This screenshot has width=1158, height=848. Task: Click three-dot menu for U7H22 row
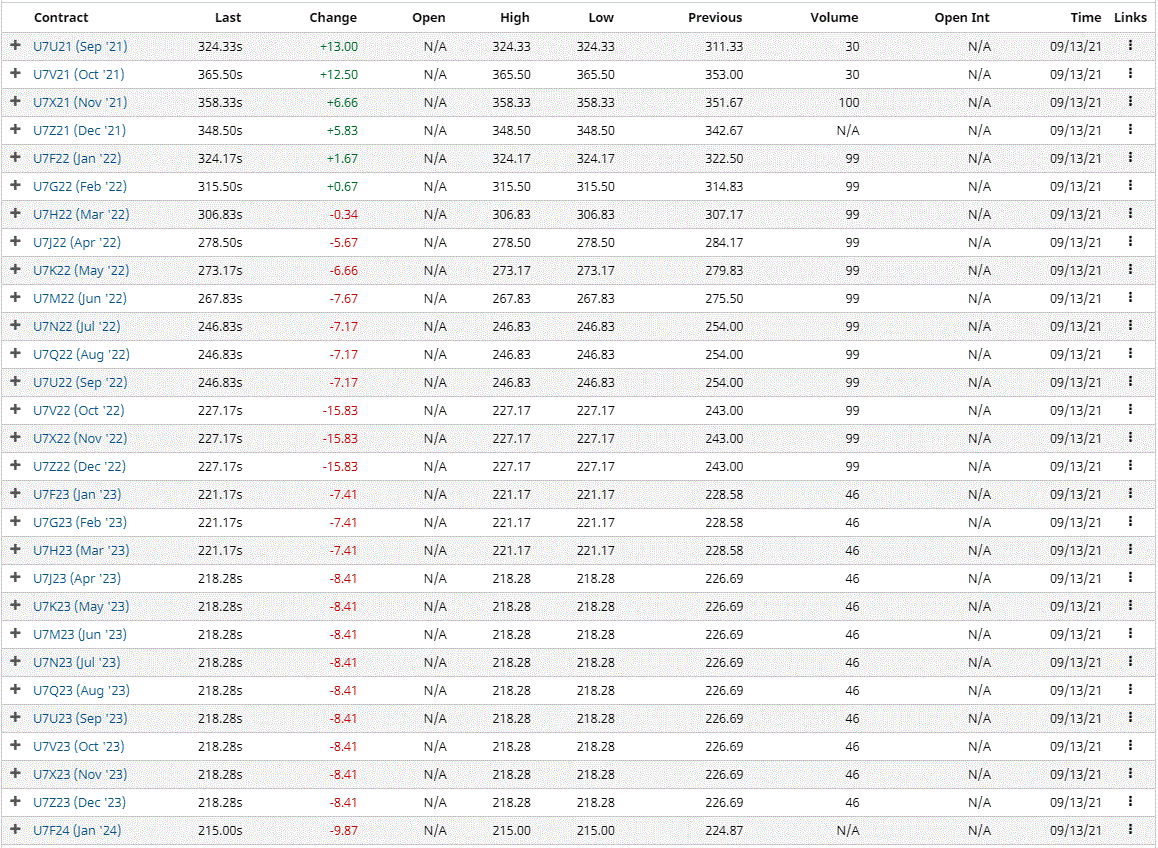1130,213
